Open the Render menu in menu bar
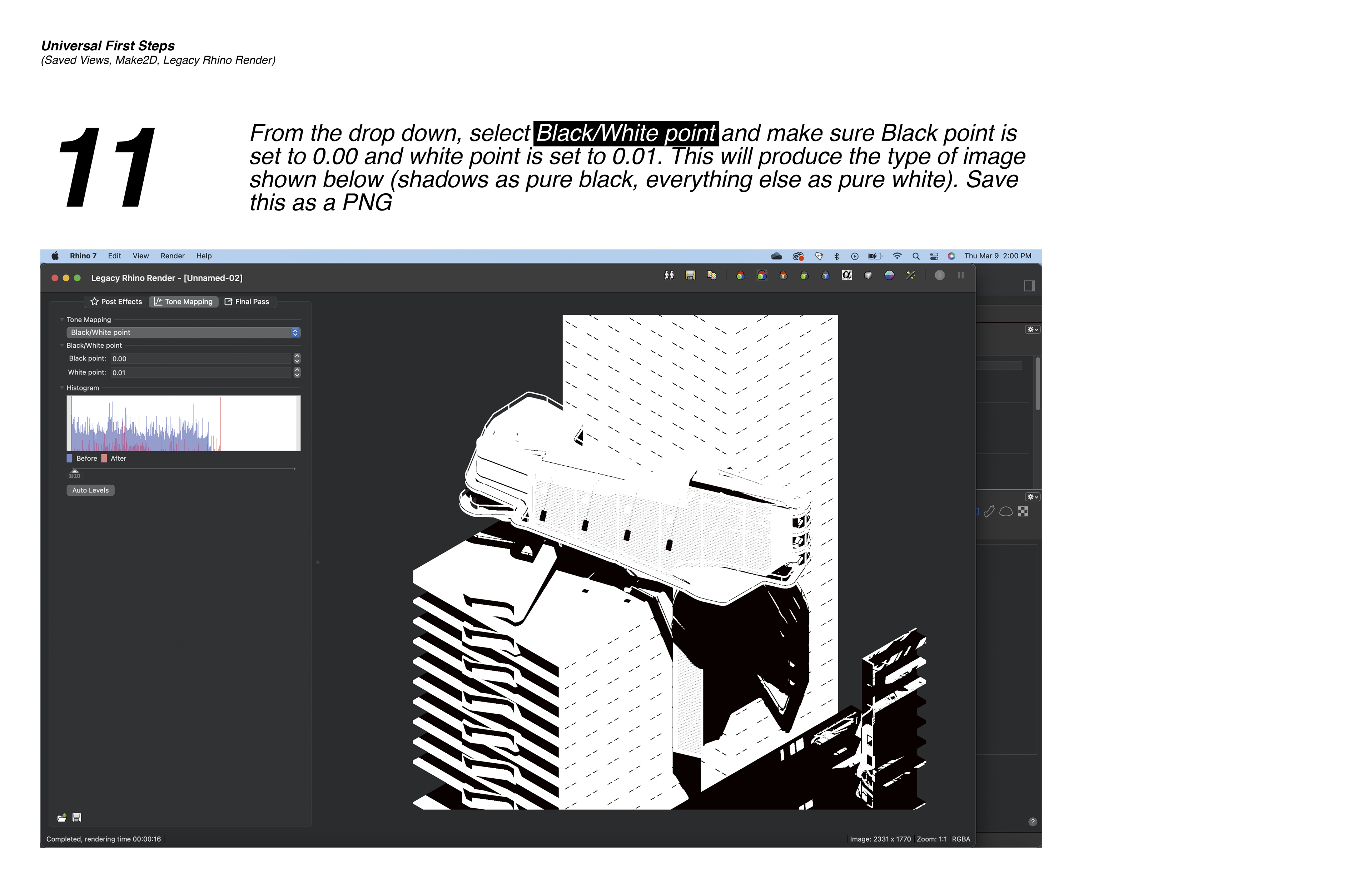 click(x=172, y=256)
